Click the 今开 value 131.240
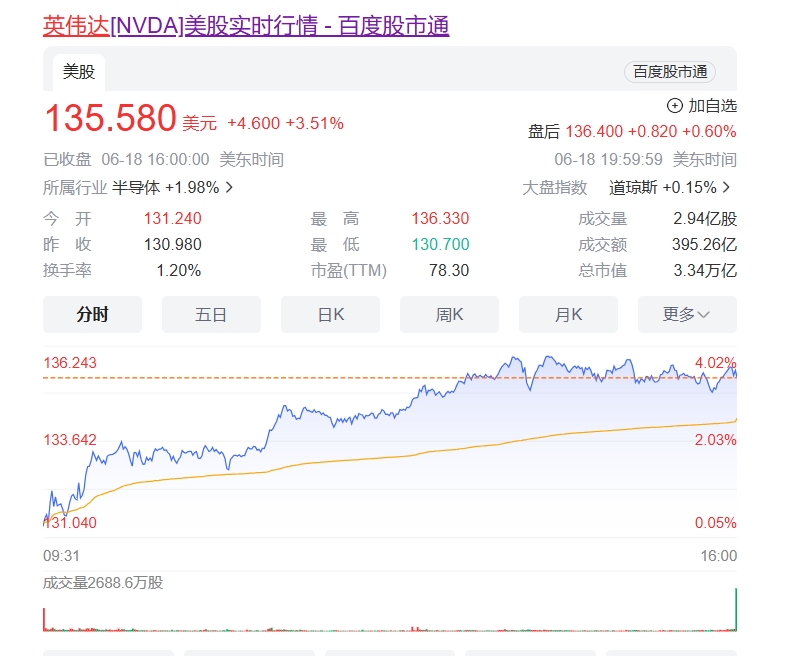Screen dimensions: 794x656 [173, 218]
